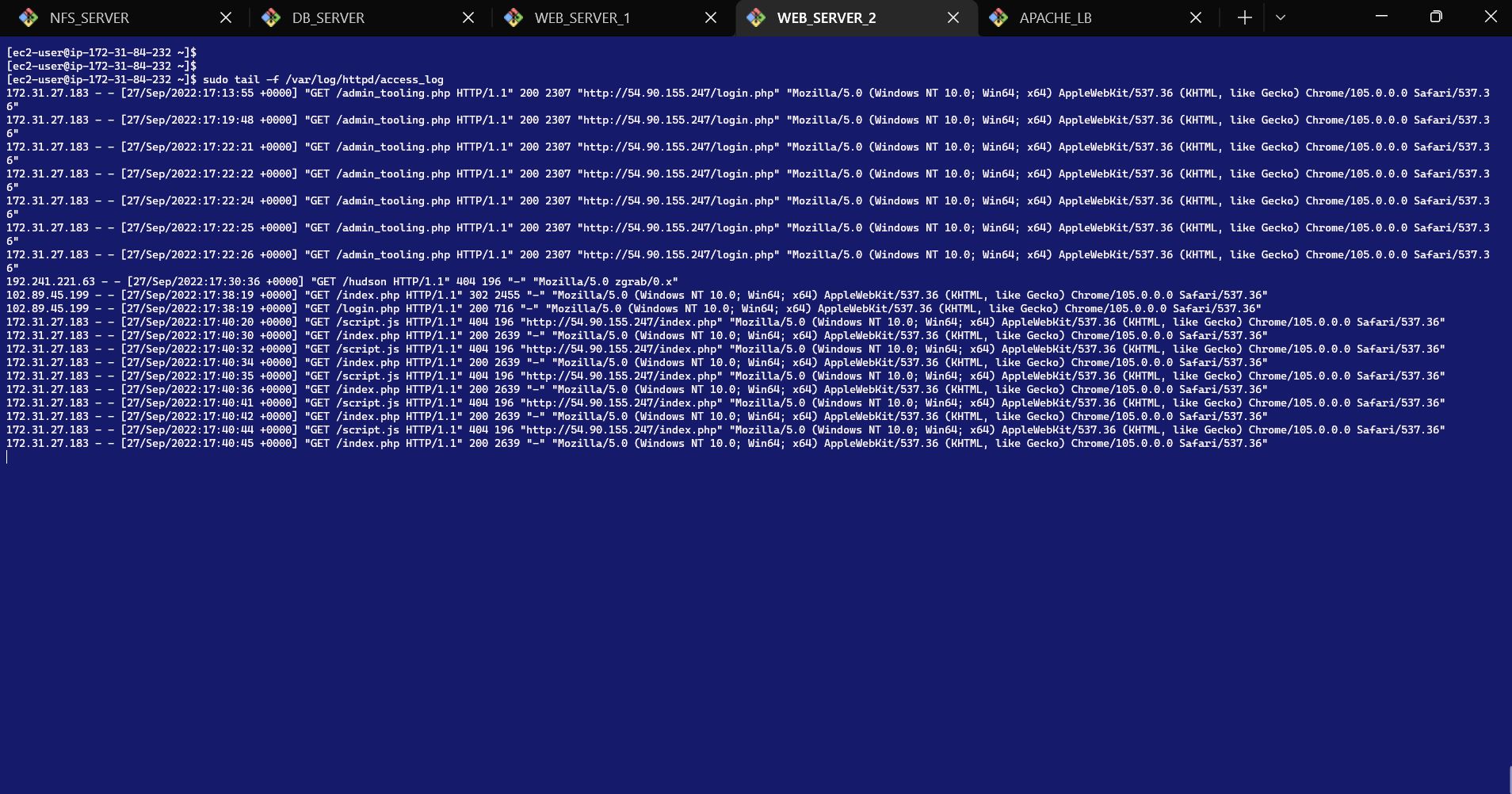Minimize the terminal window

tap(1381, 17)
